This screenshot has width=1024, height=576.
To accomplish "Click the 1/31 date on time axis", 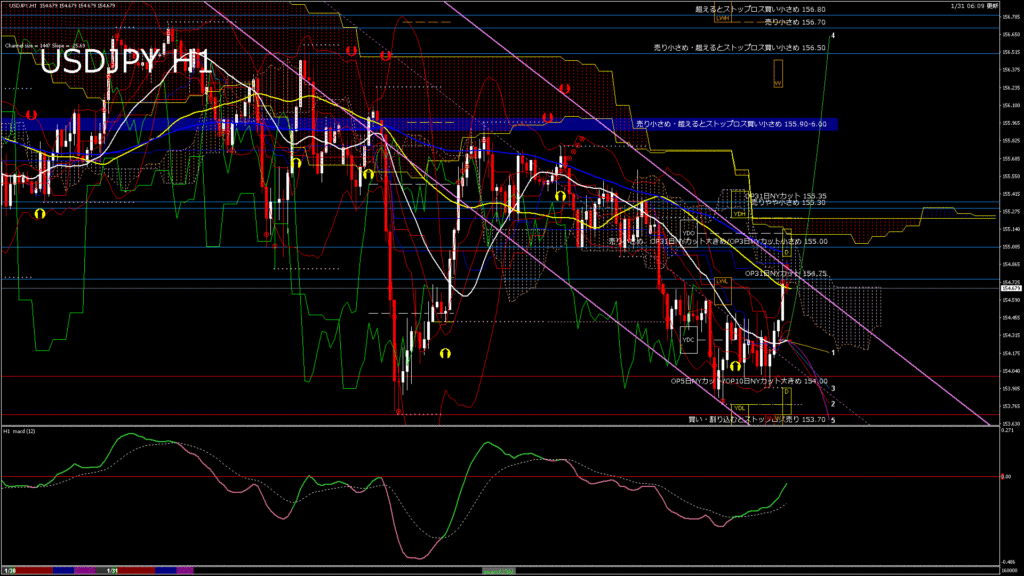I will tap(113, 570).
